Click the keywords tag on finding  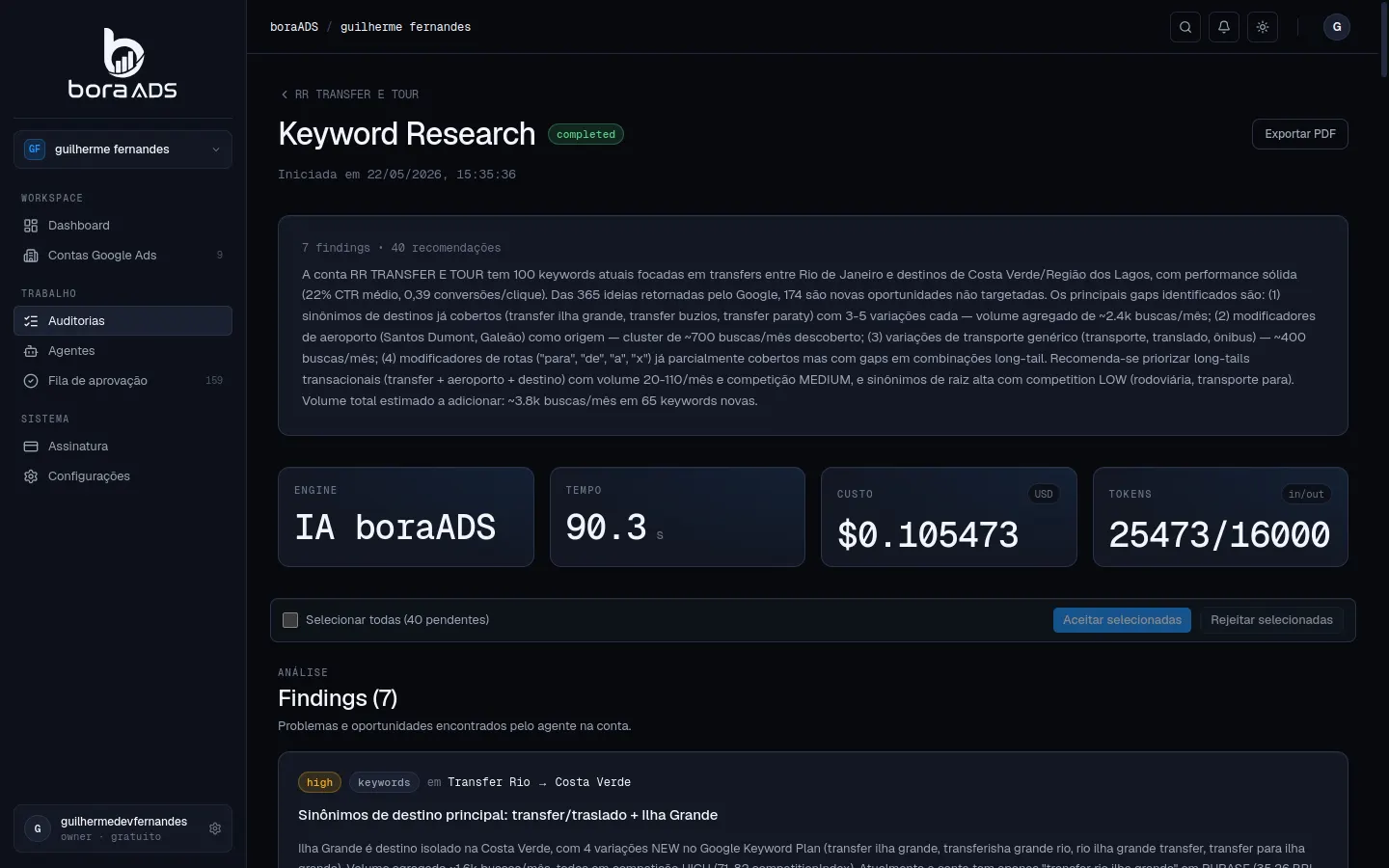(384, 782)
